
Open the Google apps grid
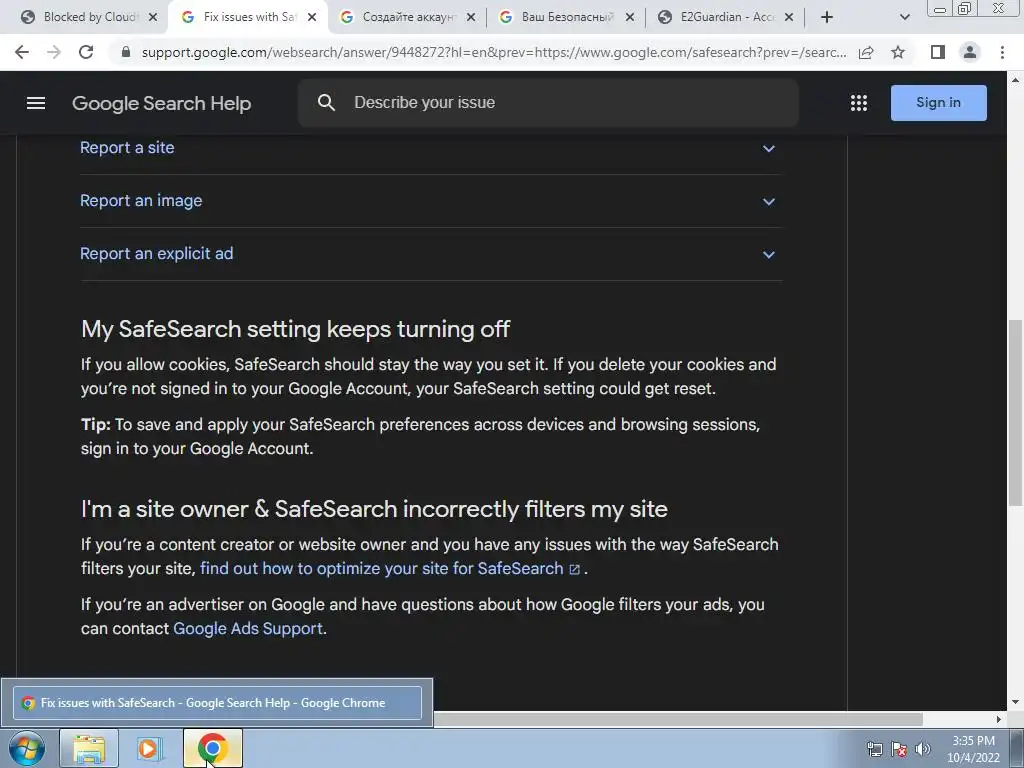tap(859, 103)
